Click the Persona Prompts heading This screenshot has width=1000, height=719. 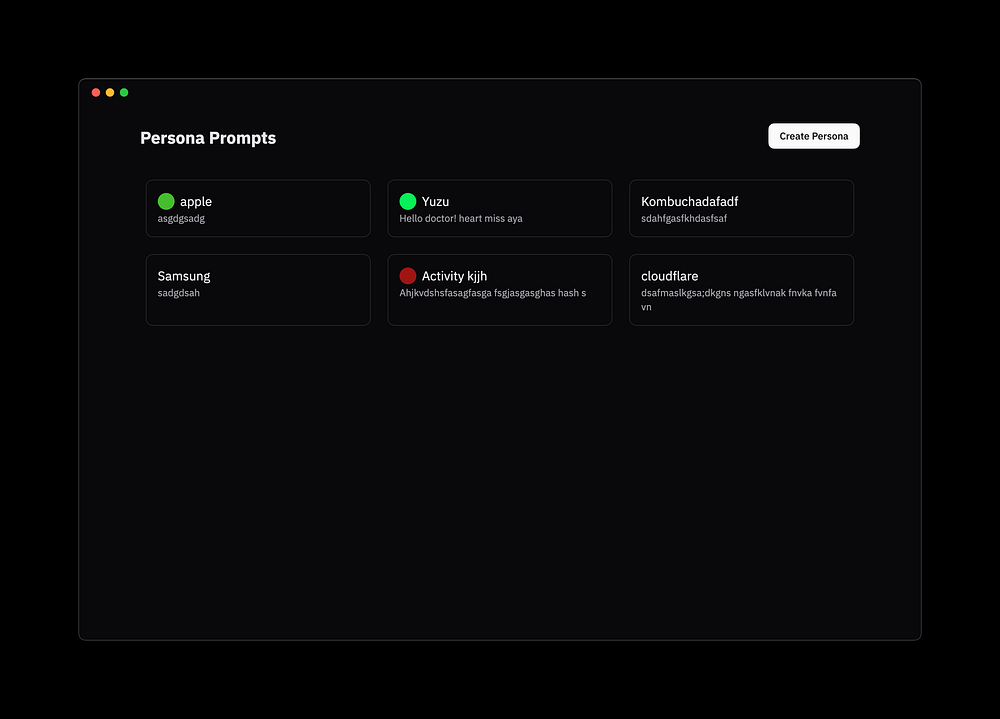[x=208, y=138]
